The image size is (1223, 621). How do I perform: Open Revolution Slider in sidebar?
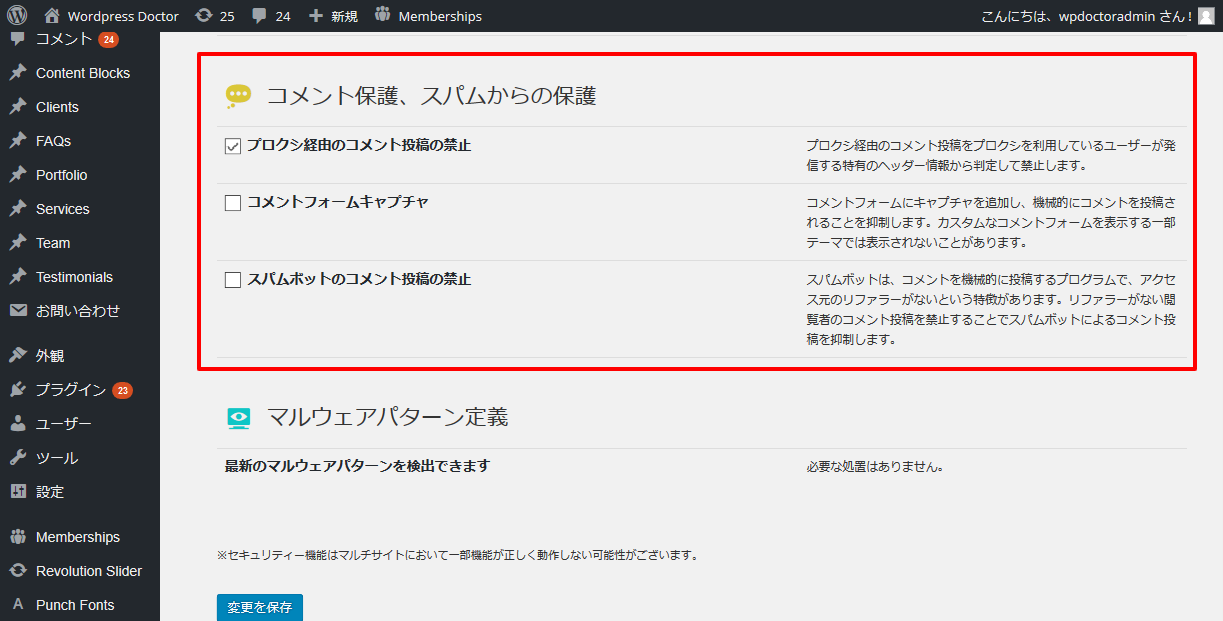tap(88, 571)
